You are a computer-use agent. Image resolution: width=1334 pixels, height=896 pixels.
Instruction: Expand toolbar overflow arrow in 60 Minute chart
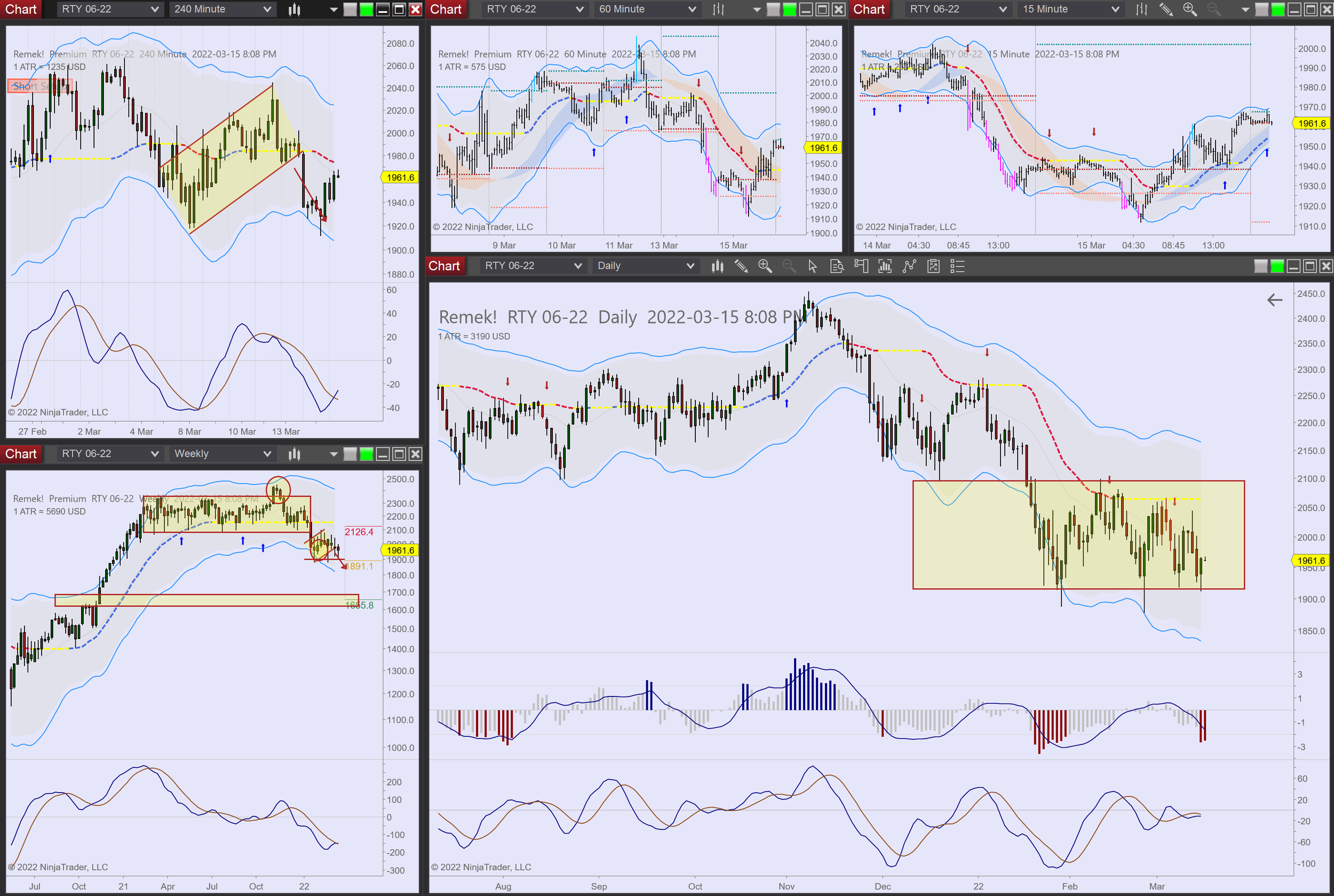(757, 9)
